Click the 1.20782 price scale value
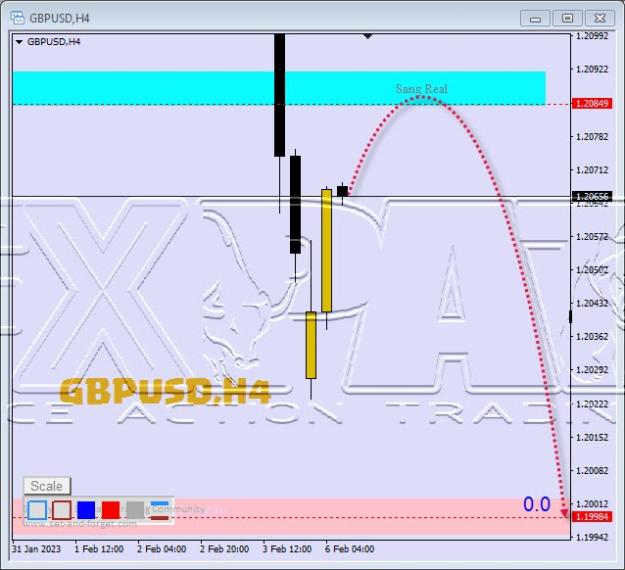 592,137
